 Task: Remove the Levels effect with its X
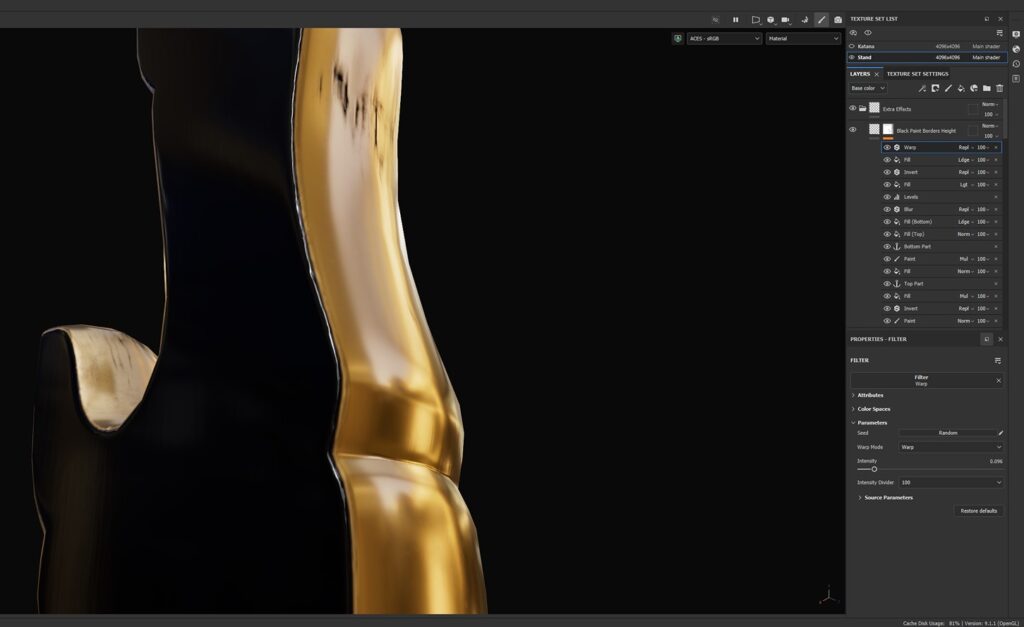(996, 197)
